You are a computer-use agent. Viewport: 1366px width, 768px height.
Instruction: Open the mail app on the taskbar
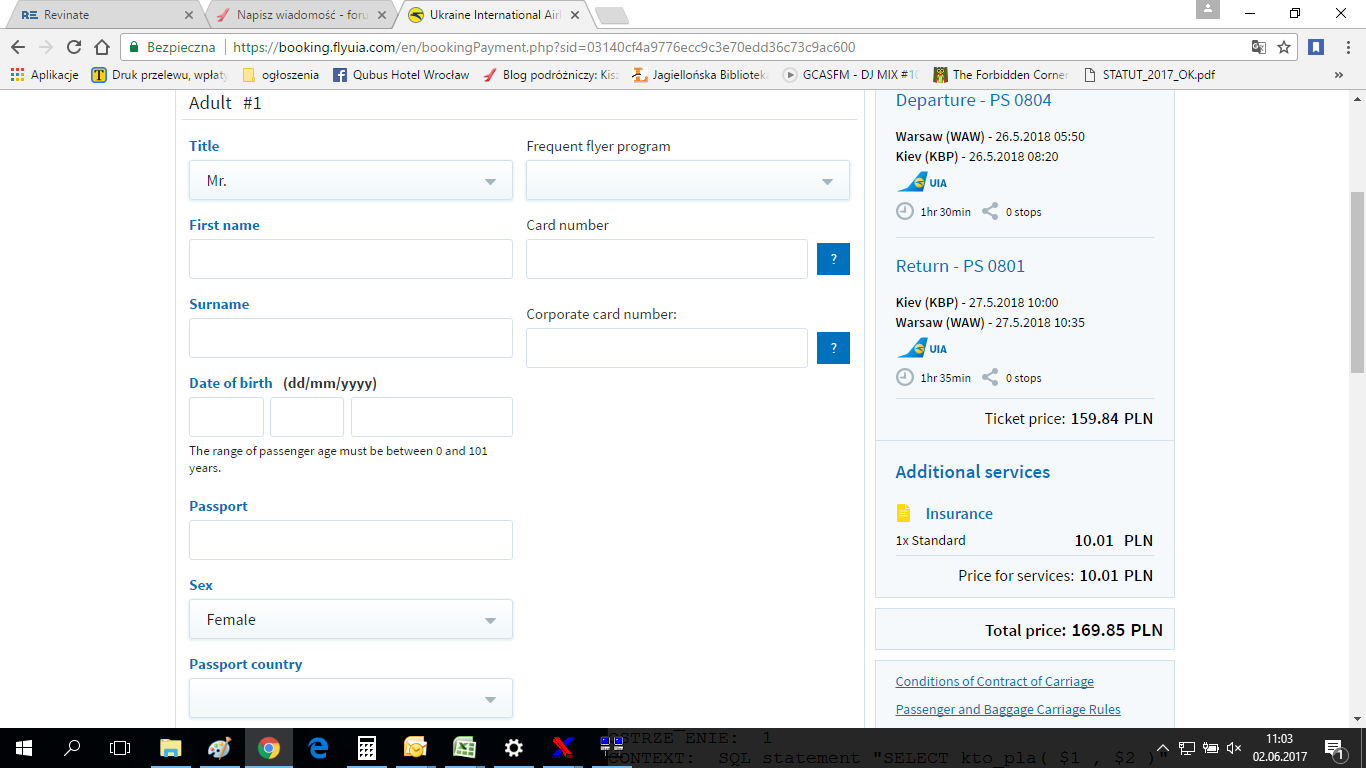point(415,747)
